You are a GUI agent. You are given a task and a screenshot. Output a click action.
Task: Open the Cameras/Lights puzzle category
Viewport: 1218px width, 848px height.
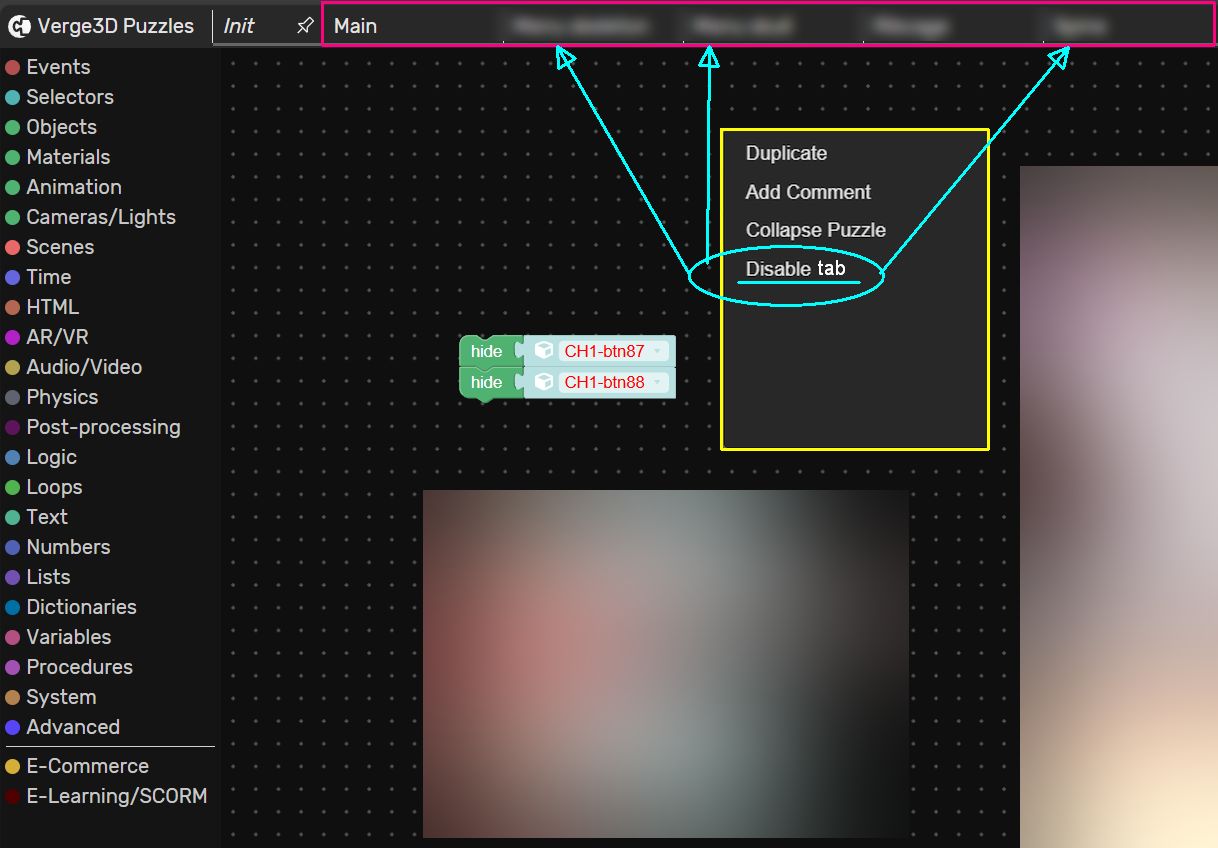tap(90, 217)
